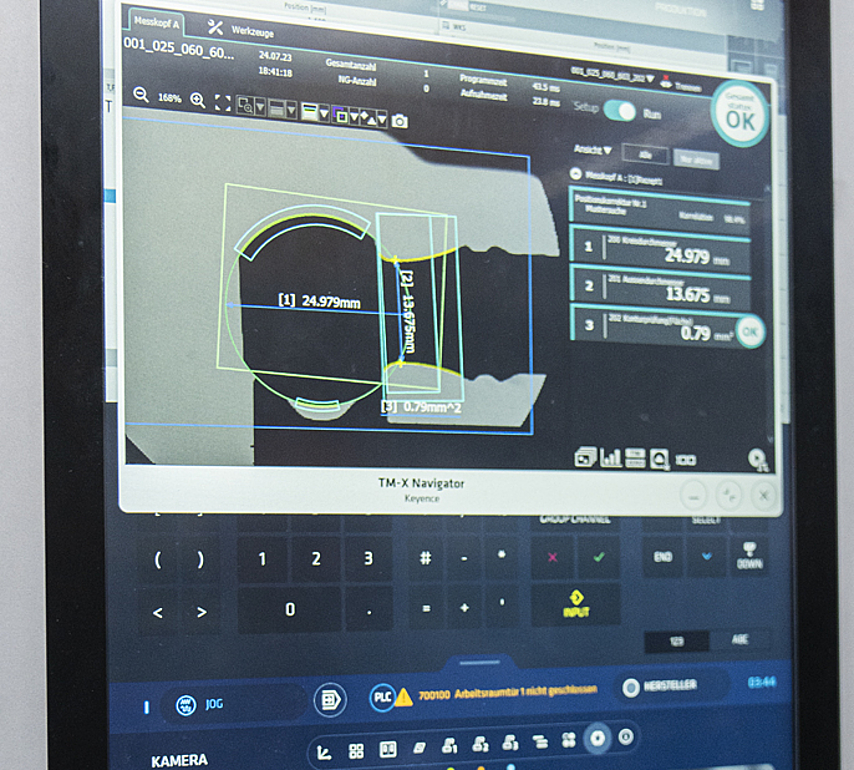
Task: Zoom out with the magnifier minus icon
Action: tap(141, 95)
